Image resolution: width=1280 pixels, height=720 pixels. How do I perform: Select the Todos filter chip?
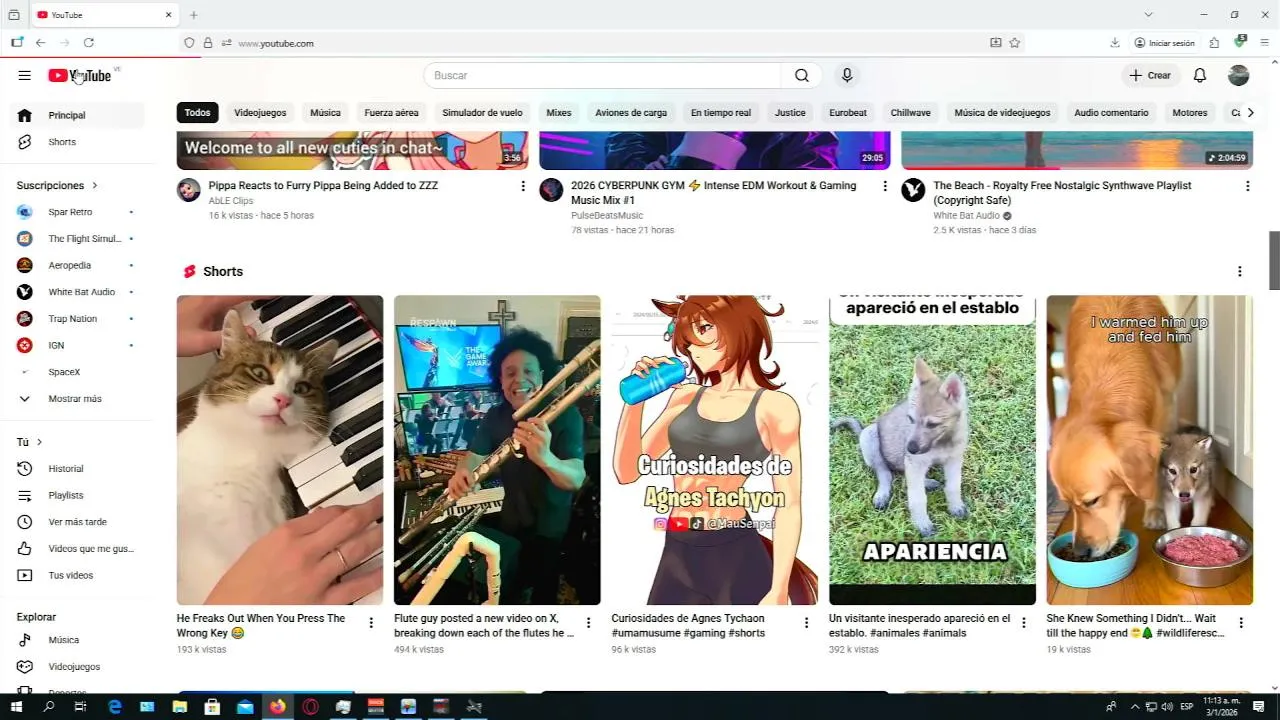point(198,113)
